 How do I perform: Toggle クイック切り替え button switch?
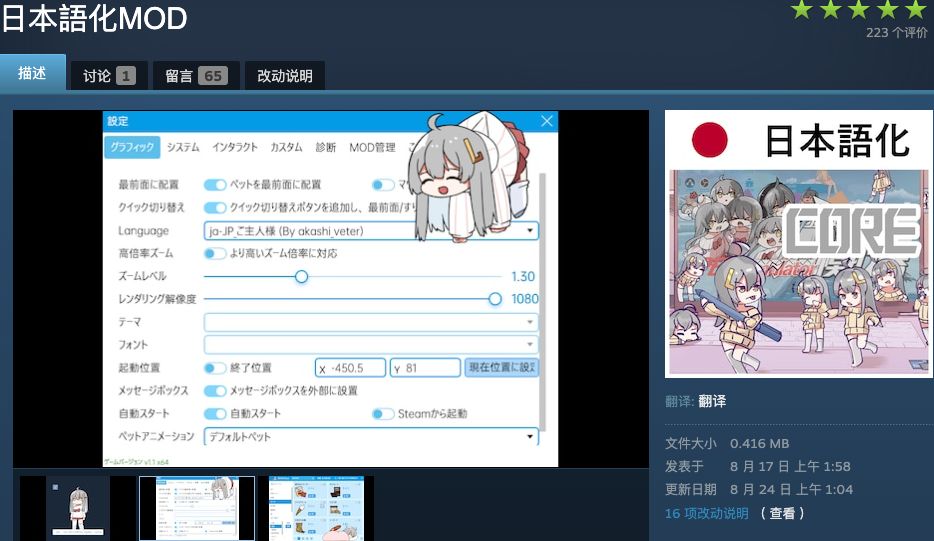pyautogui.click(x=214, y=207)
